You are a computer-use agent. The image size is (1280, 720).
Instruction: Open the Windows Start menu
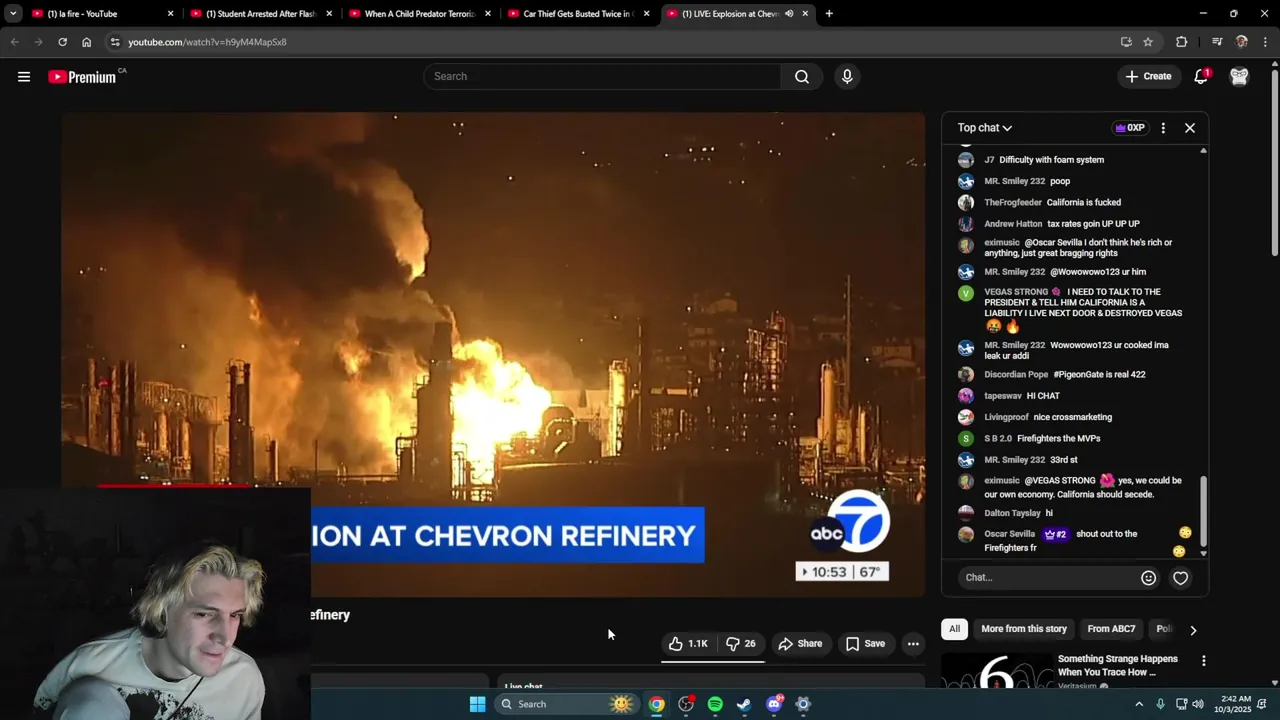[477, 704]
